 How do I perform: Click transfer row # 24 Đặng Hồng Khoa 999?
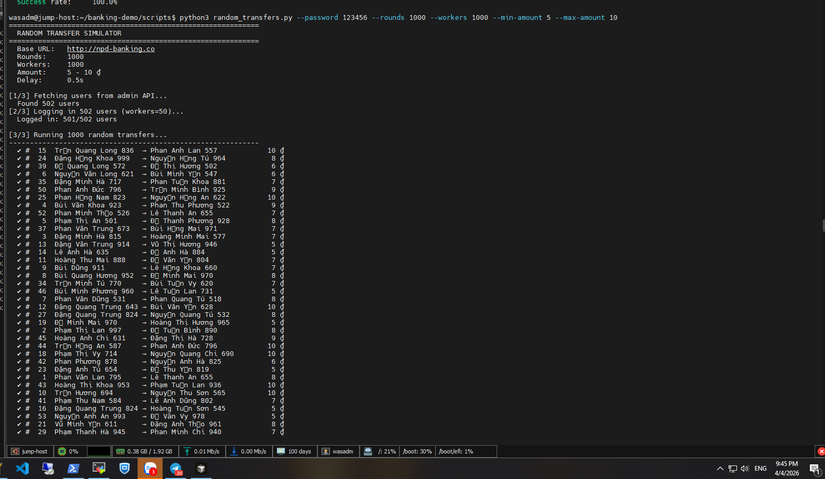click(150, 158)
